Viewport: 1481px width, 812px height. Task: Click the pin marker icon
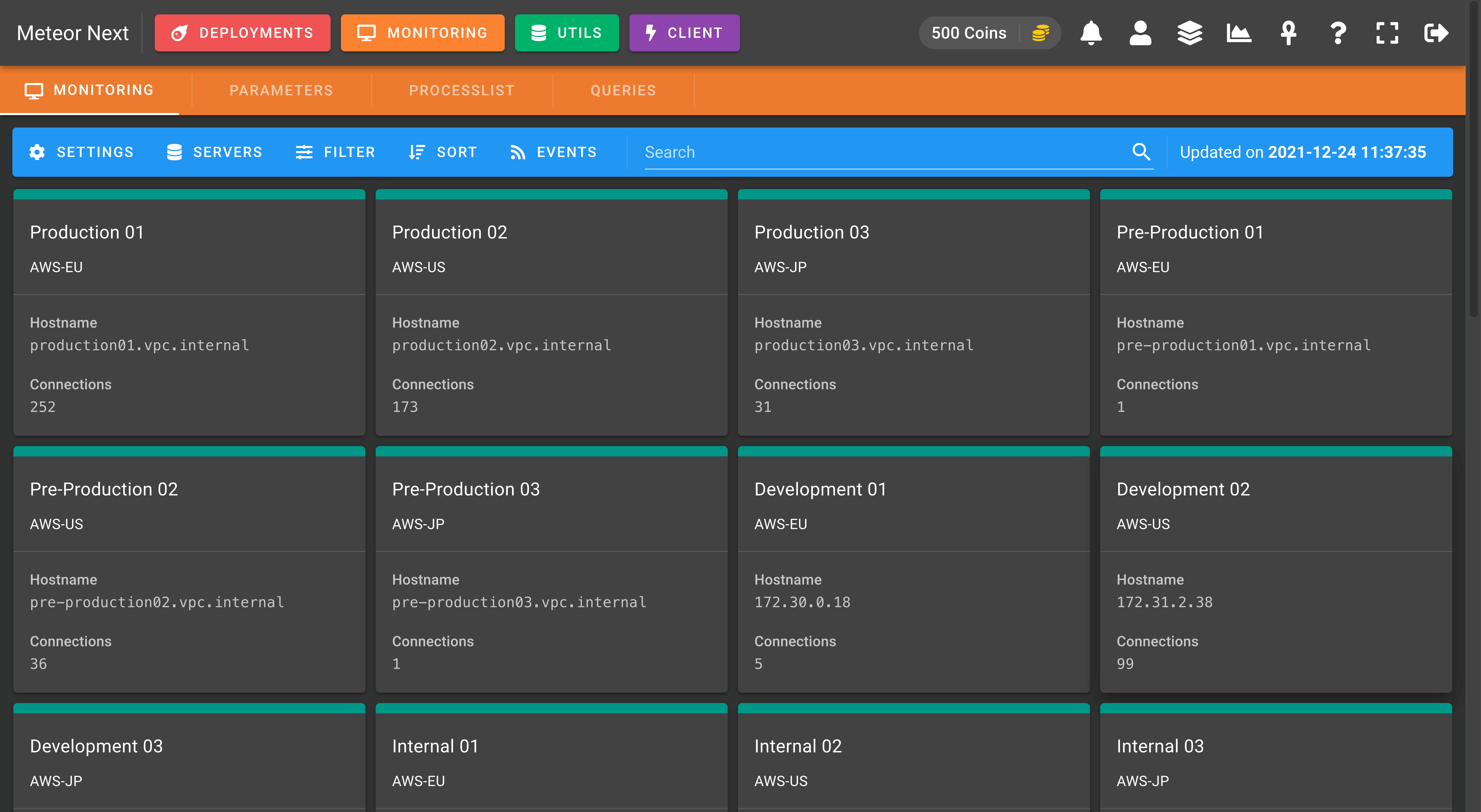pyautogui.click(x=1288, y=33)
